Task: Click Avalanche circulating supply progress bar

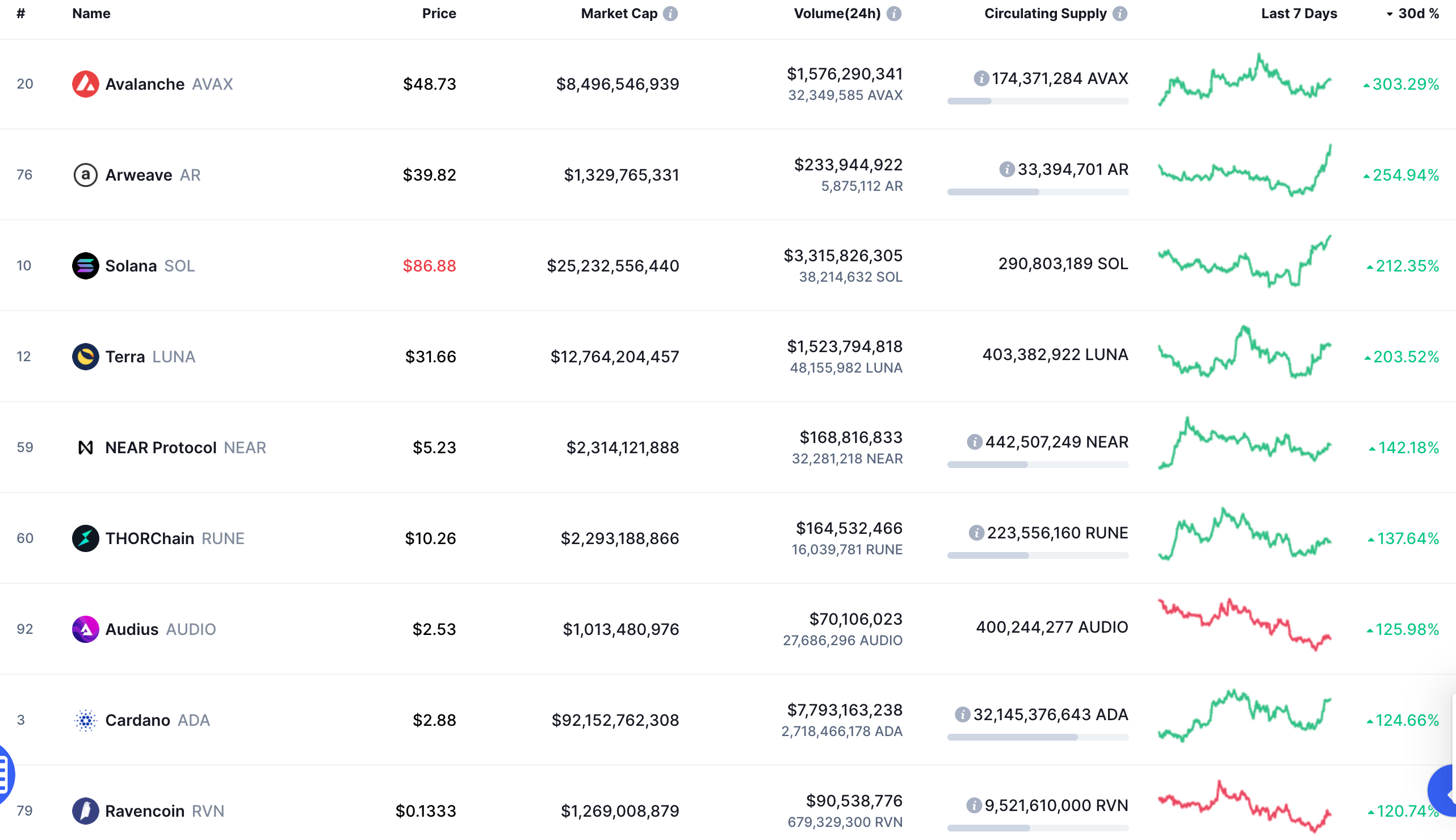Action: pyautogui.click(x=1037, y=102)
